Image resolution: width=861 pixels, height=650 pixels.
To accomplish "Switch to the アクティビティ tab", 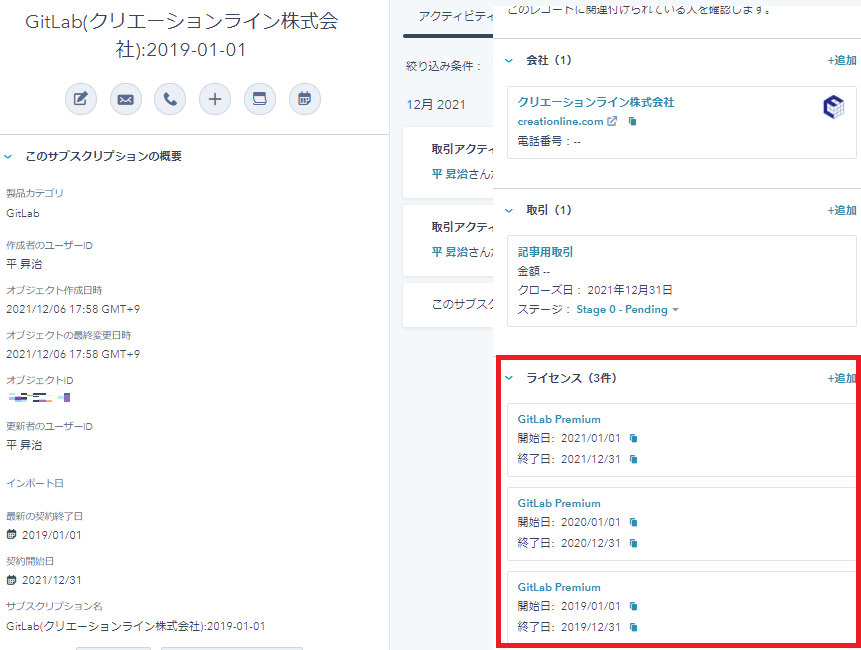I will coord(455,16).
